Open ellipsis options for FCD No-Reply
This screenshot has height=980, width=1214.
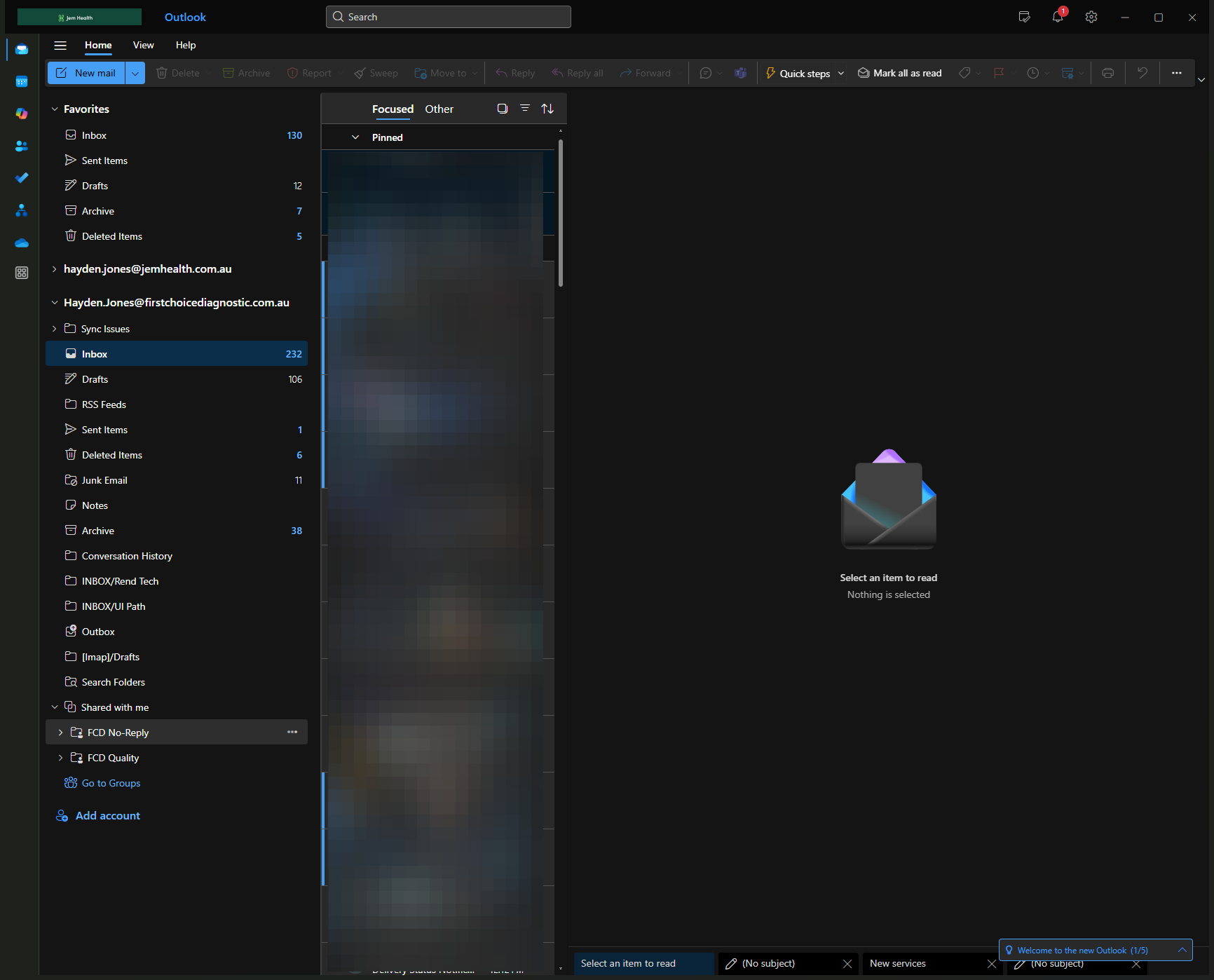292,732
